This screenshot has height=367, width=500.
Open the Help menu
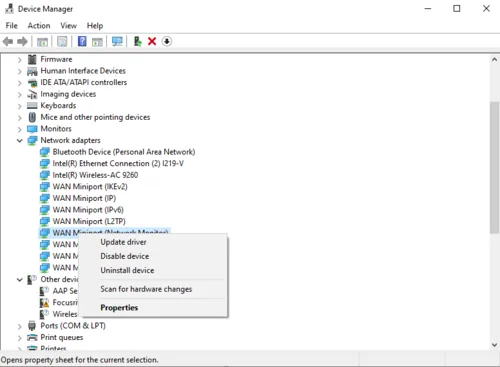tap(95, 26)
